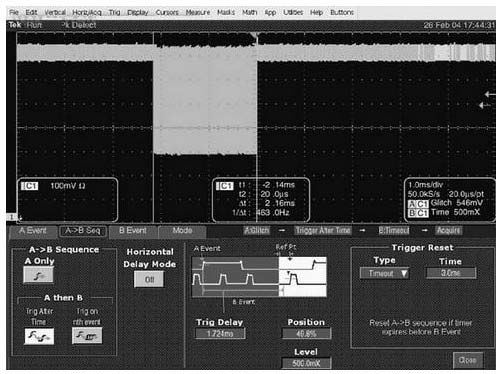Open the Measure menu
This screenshot has width=500, height=374.
[x=198, y=12]
